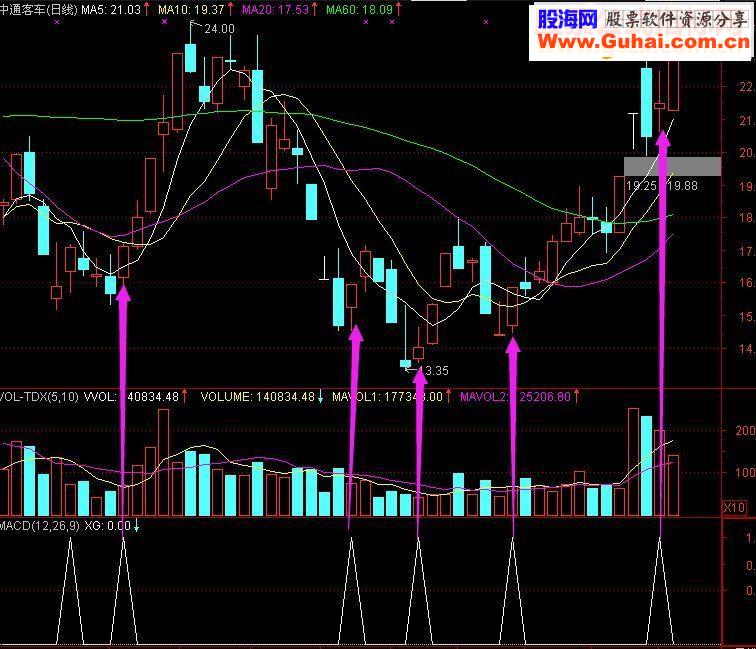Click the 13.35 low price annotation
Viewport: 756px width, 649px height.
434,370
